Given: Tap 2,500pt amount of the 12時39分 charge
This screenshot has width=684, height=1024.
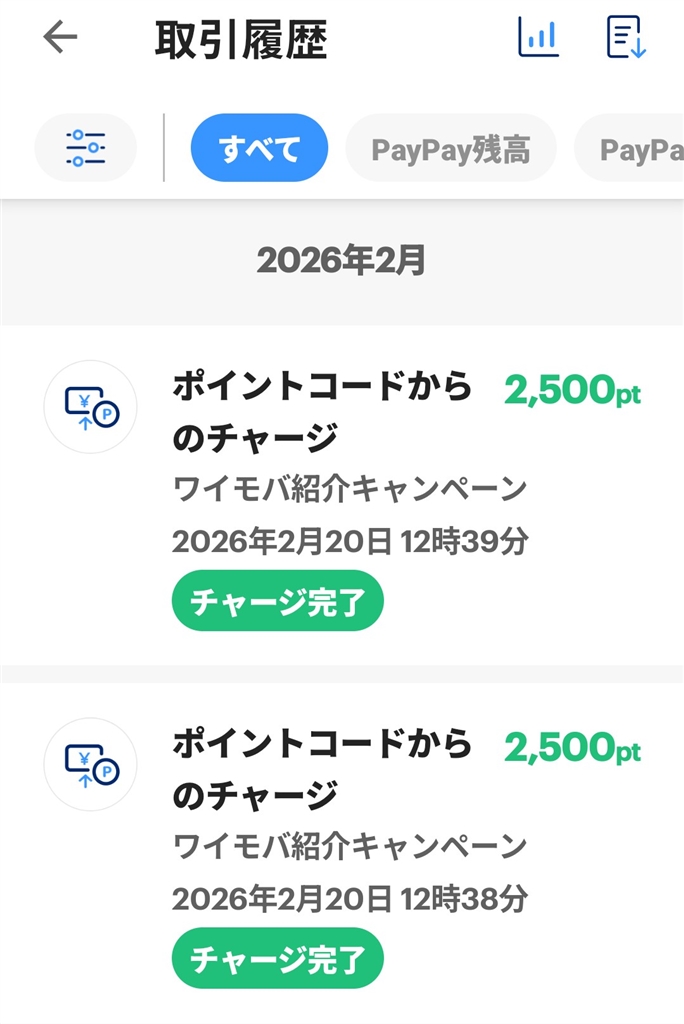Looking at the screenshot, I should pyautogui.click(x=572, y=391).
